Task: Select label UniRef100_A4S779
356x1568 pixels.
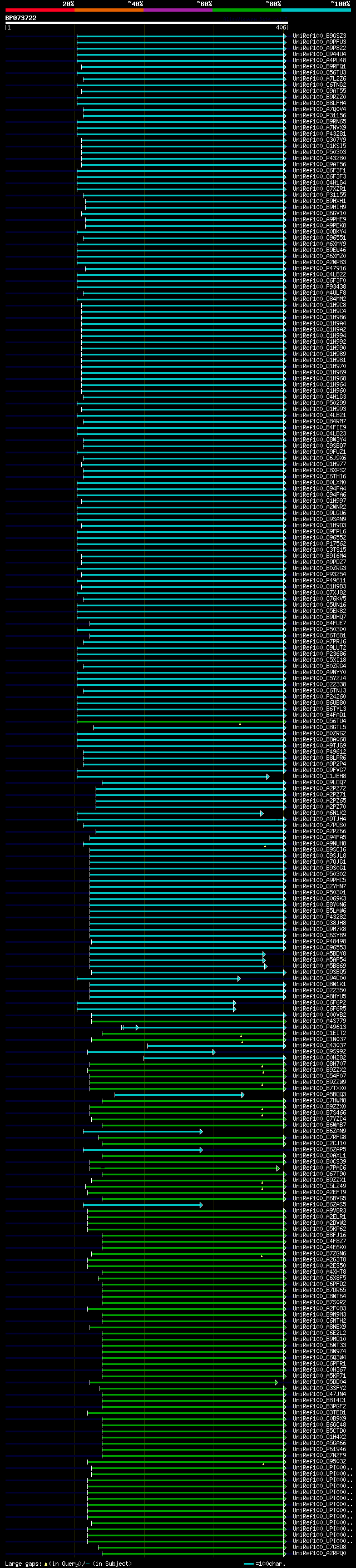Action: click(x=319, y=1021)
